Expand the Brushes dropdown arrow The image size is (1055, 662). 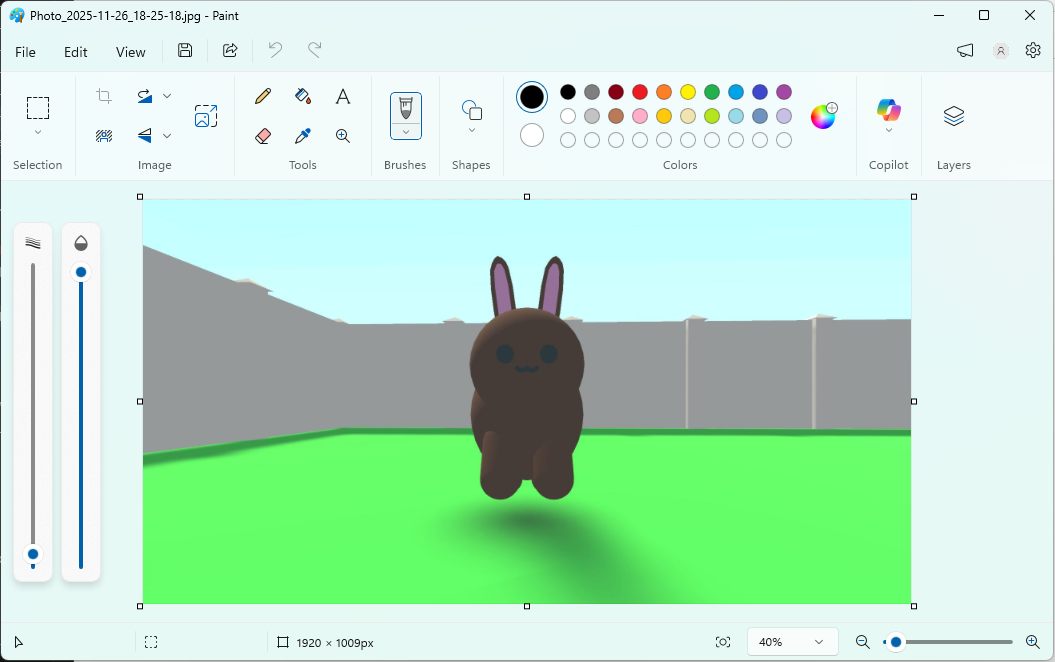click(406, 131)
